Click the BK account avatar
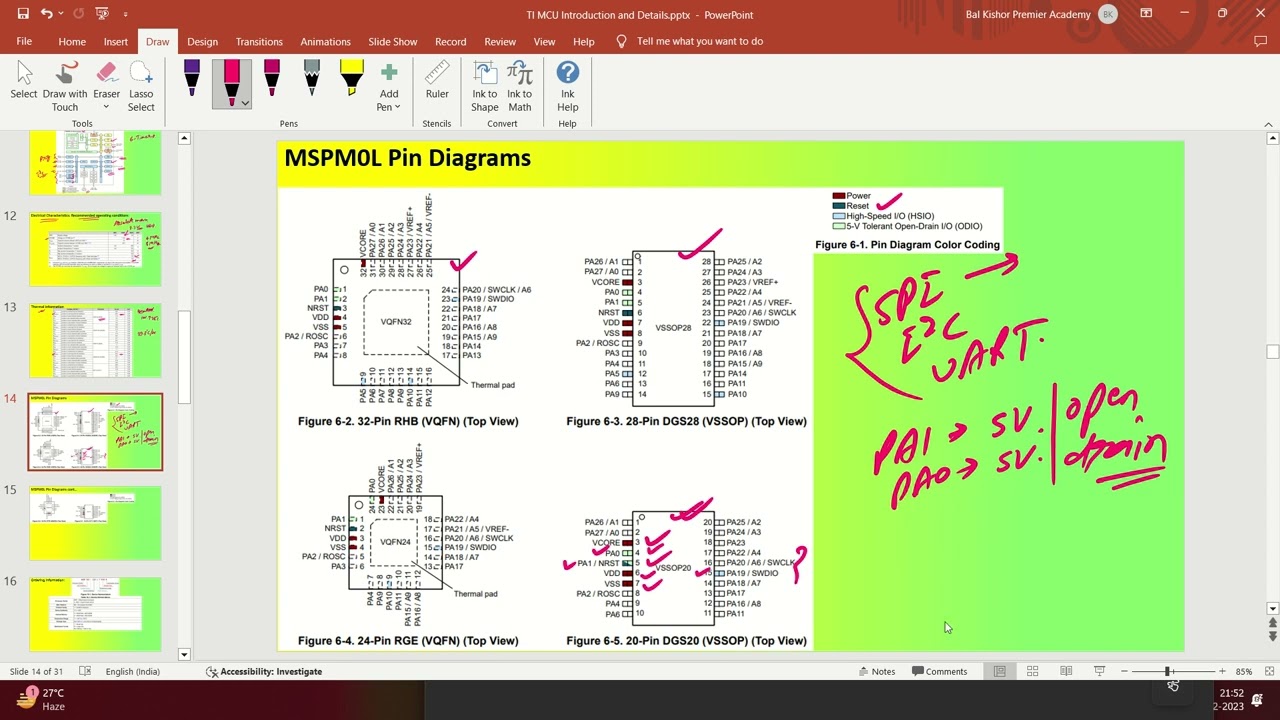This screenshot has width=1280, height=720. coord(1107,14)
